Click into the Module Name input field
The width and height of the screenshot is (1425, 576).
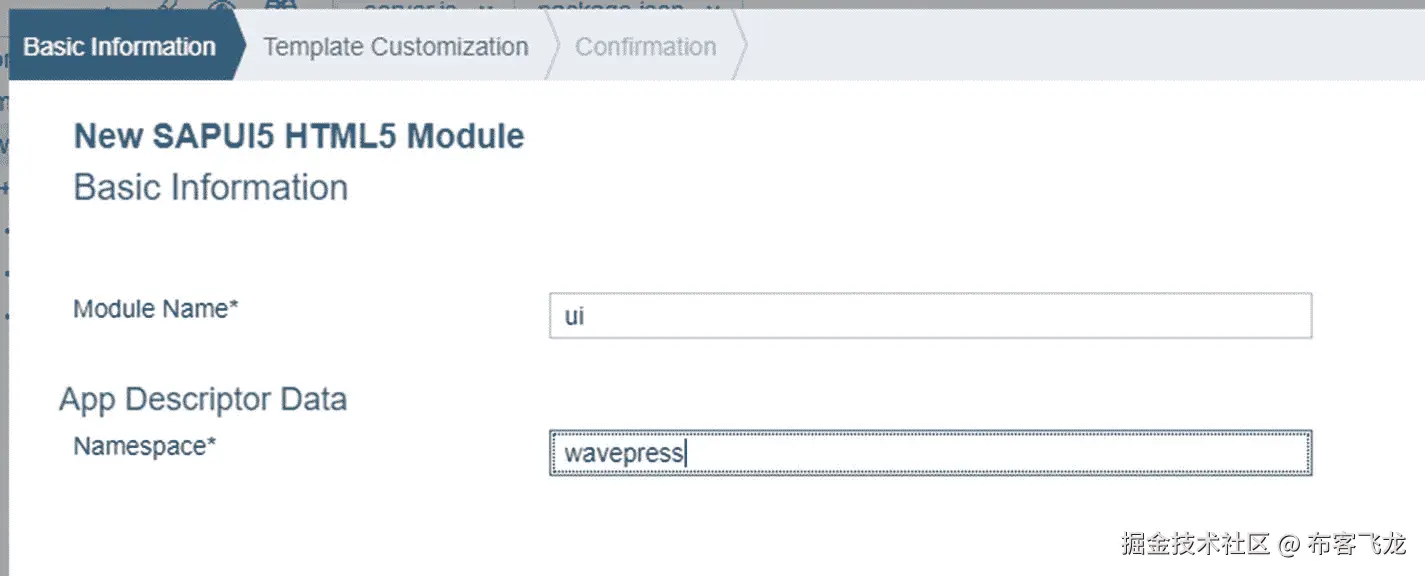point(930,316)
